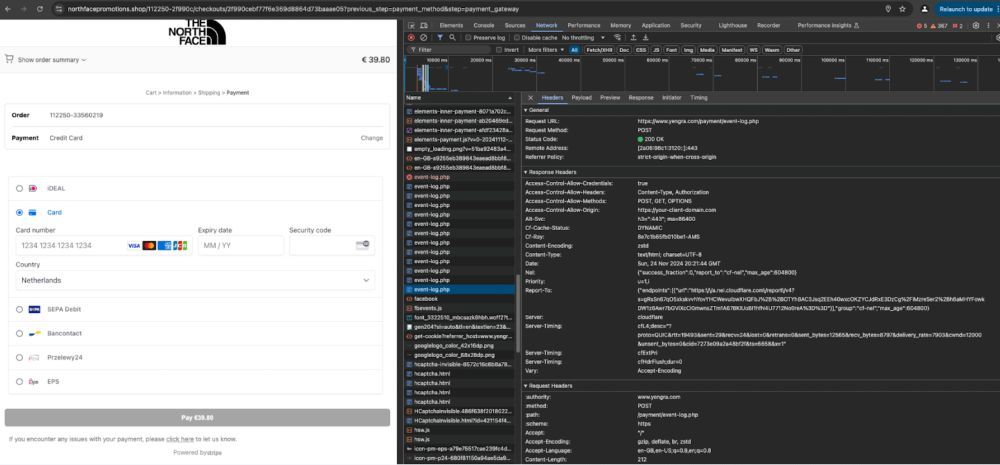The width and height of the screenshot is (1000, 465).
Task: Click the red errors count badge
Action: coord(922,26)
